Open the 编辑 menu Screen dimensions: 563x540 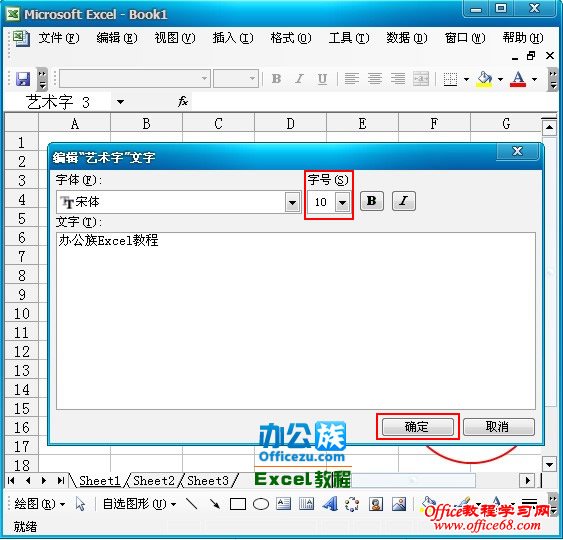click(x=117, y=38)
